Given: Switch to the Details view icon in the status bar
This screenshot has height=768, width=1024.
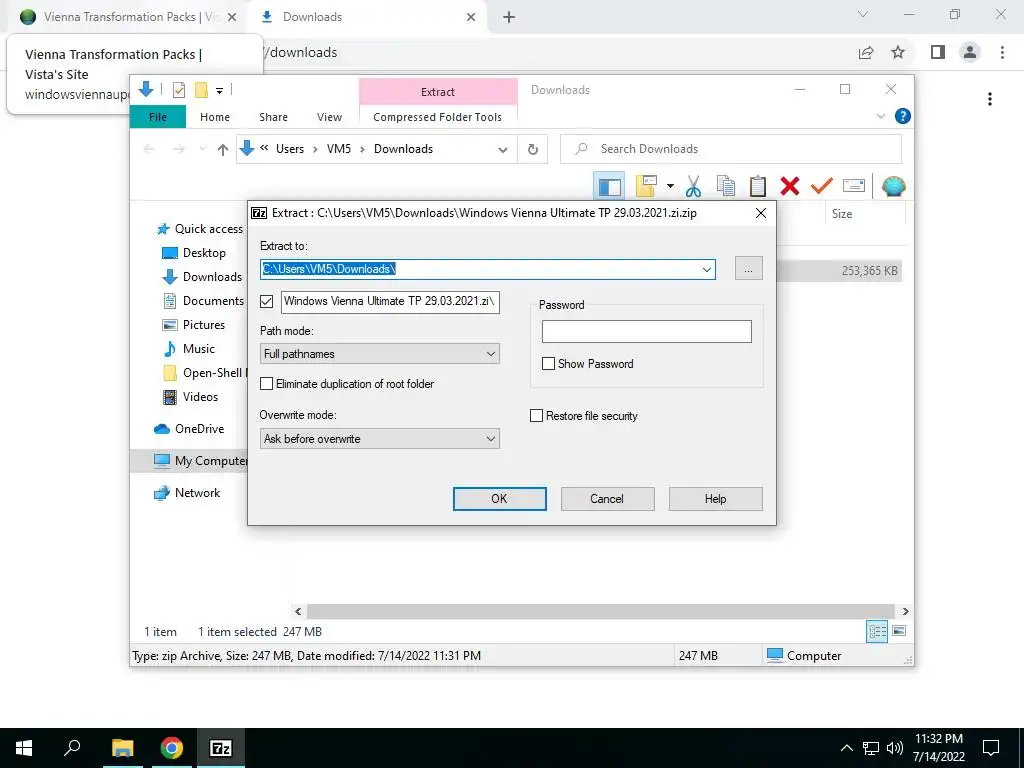Looking at the screenshot, I should [x=876, y=631].
